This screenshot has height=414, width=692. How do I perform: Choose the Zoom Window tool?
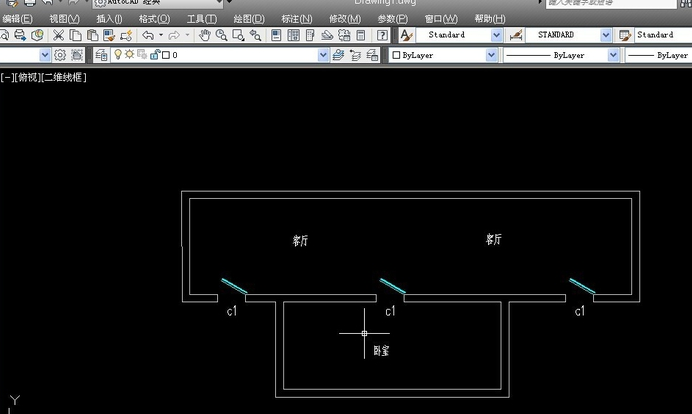(238, 35)
